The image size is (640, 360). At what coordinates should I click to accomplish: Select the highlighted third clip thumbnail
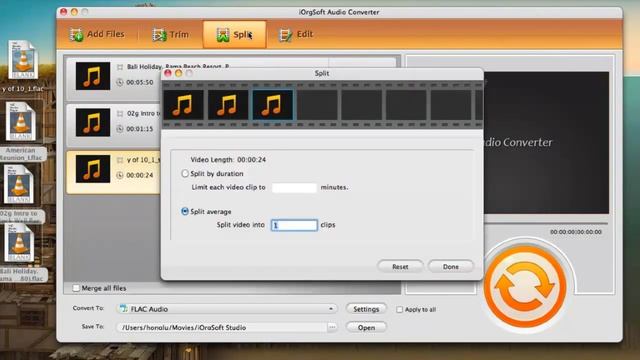[273, 105]
